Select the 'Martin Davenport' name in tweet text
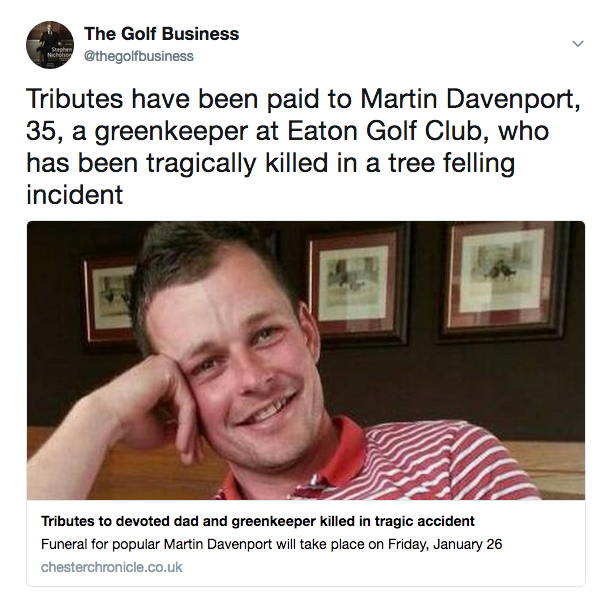Image resolution: width=595 pixels, height=595 pixels. [x=470, y=99]
